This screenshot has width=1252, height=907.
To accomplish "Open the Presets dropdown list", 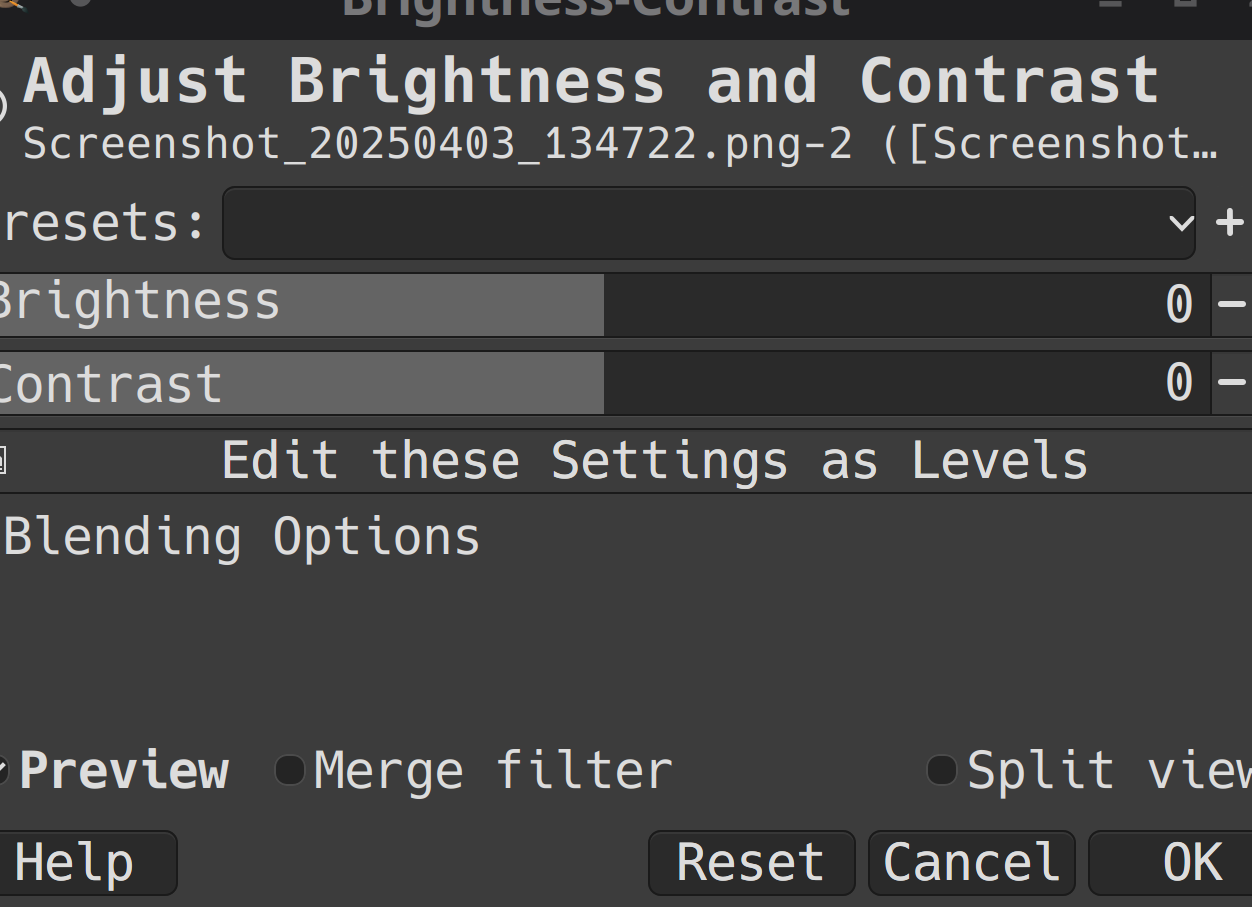I will coord(709,222).
